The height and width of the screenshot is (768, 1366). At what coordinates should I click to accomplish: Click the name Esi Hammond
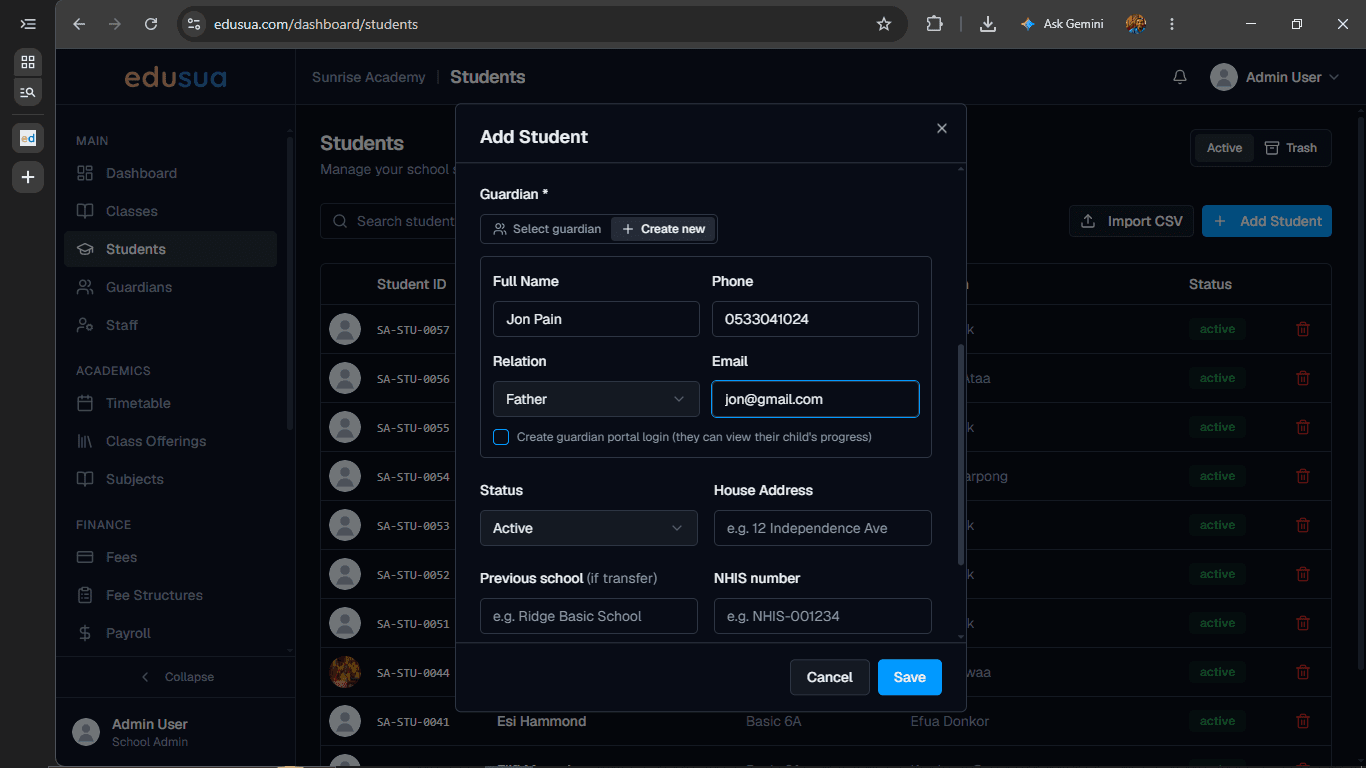(x=541, y=721)
